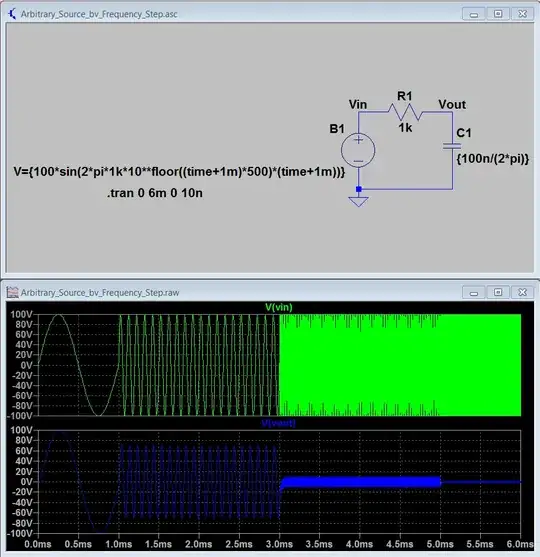This screenshot has width=540, height=557.
Task: Click the V(vin) trace label
Action: point(279,307)
